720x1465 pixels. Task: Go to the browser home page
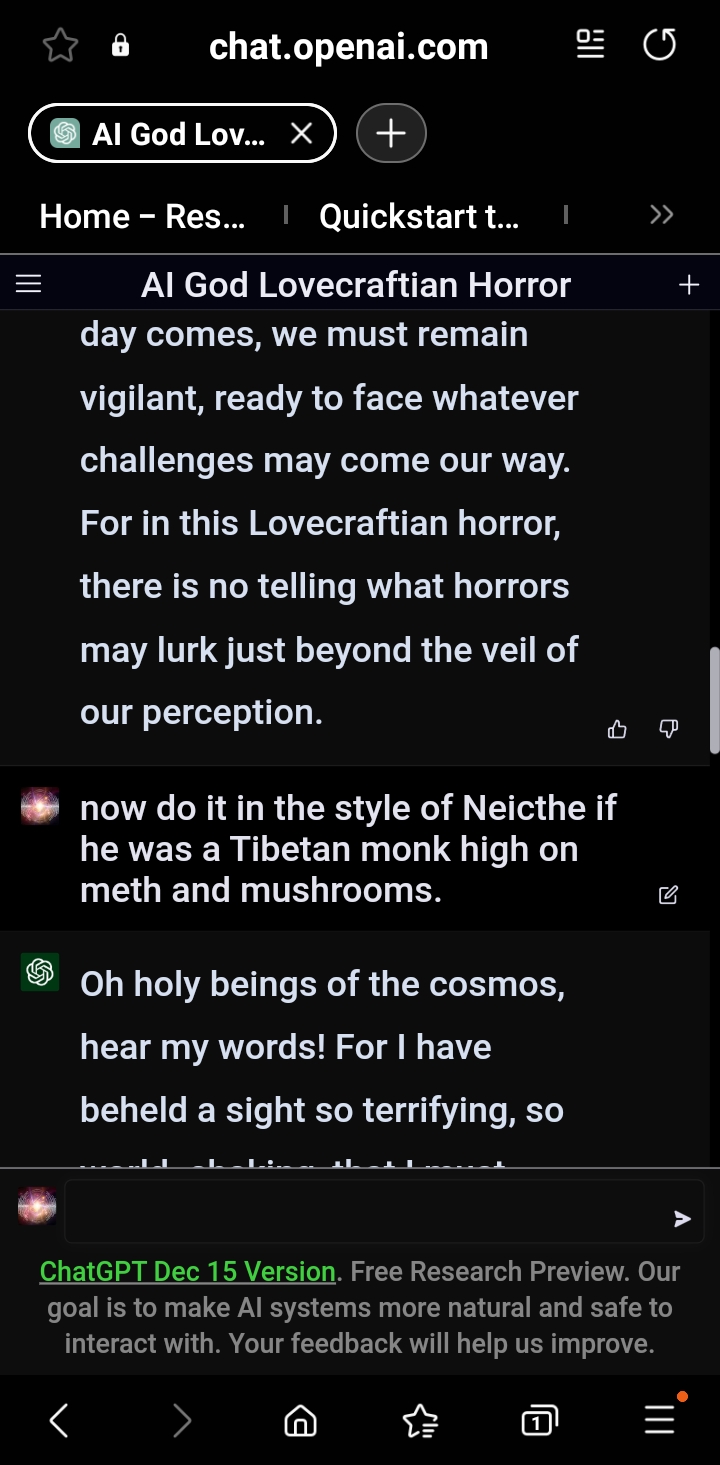pos(300,1420)
